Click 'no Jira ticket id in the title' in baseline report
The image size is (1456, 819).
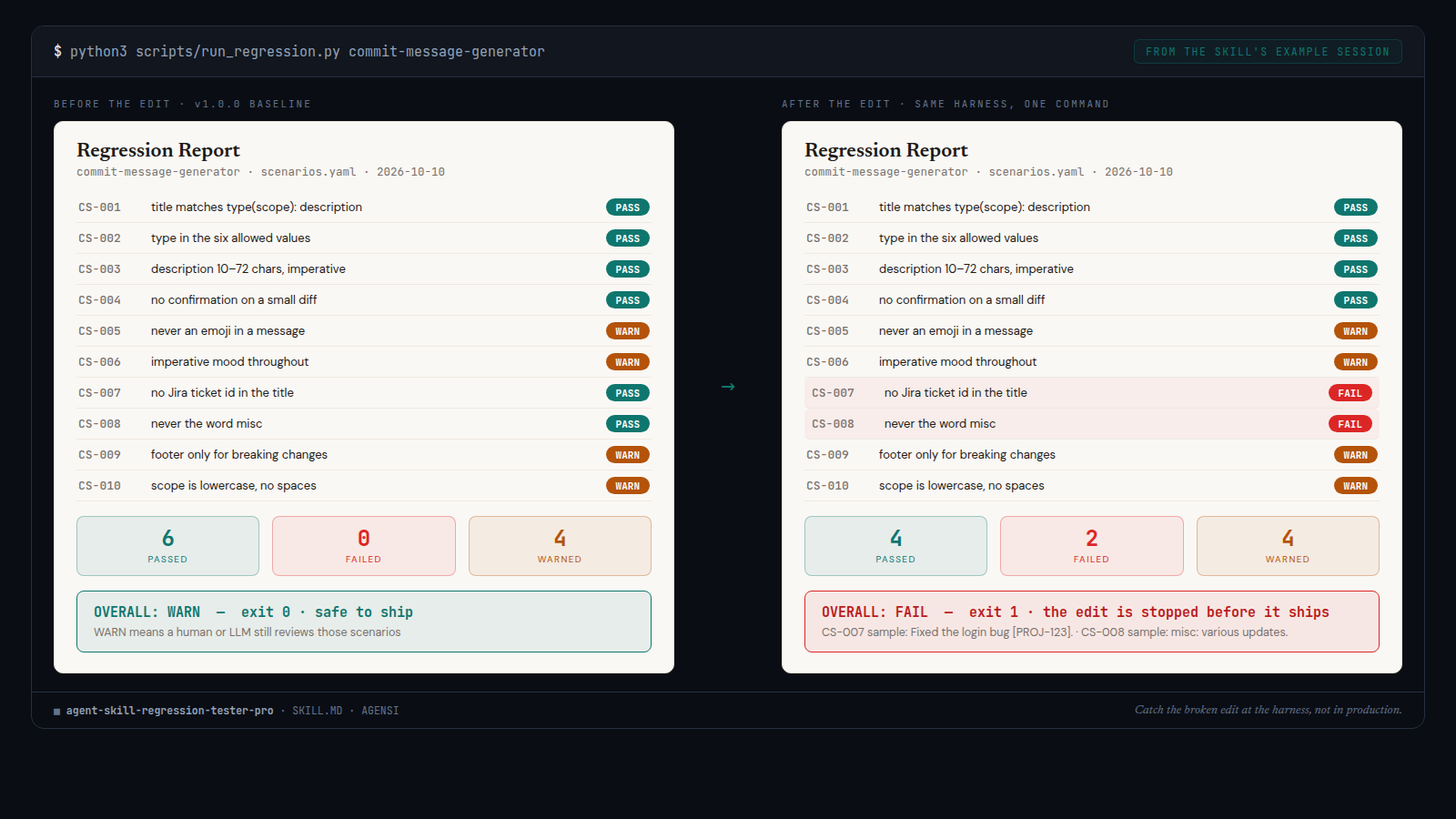222,393
